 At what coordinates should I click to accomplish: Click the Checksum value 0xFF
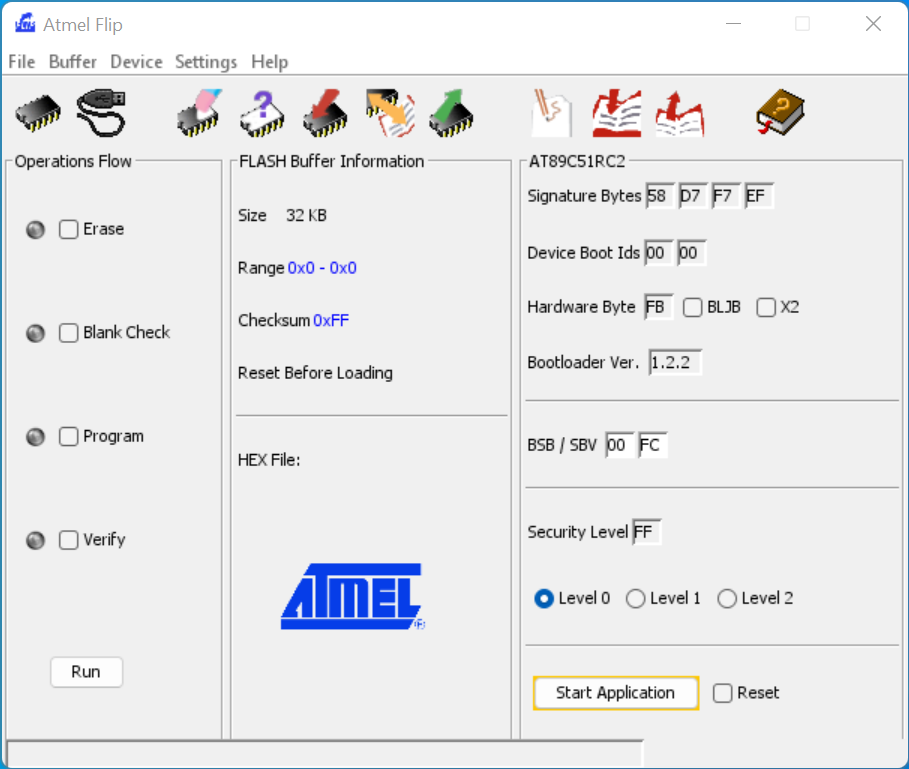tap(331, 320)
